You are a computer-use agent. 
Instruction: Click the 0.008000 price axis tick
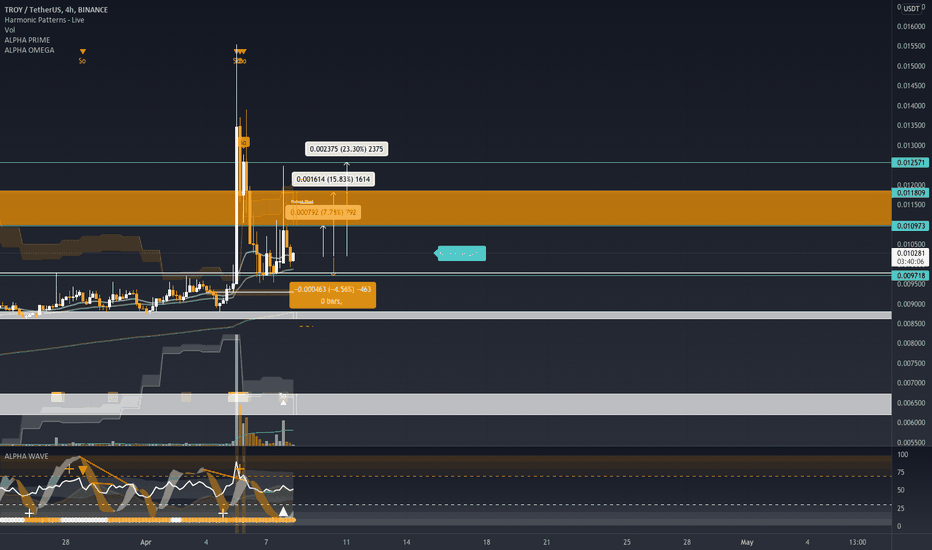click(x=911, y=343)
